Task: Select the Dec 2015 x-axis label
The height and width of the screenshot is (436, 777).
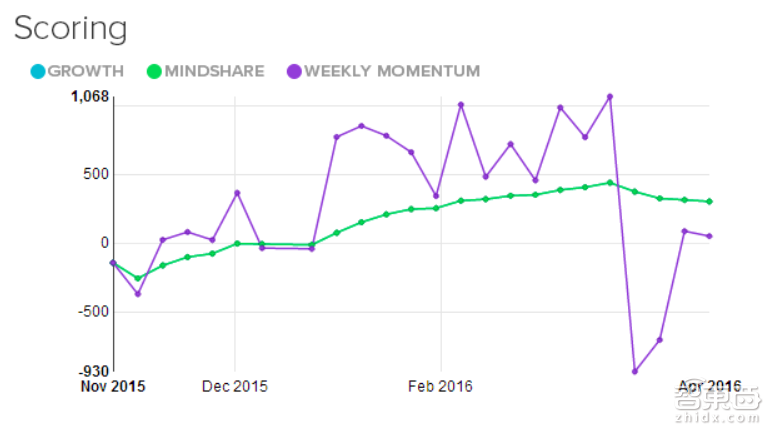Action: tap(235, 386)
